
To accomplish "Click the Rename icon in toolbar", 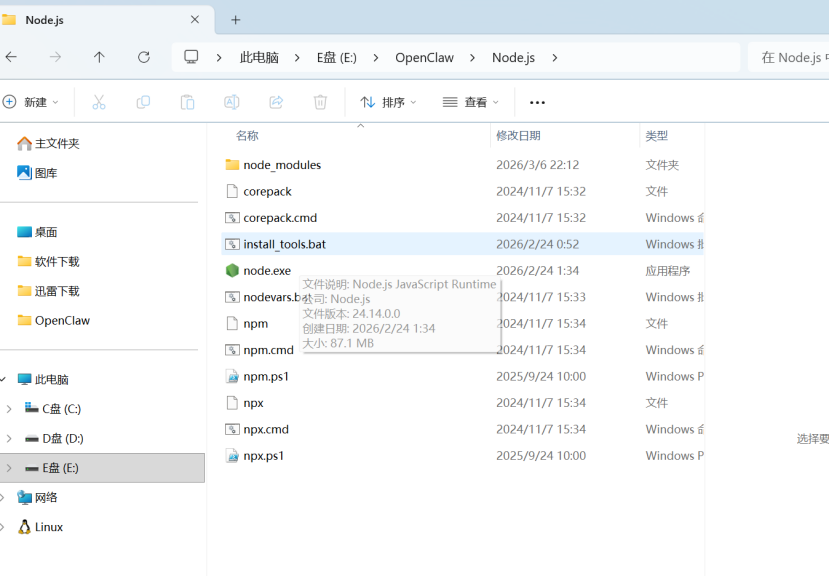I will [232, 102].
